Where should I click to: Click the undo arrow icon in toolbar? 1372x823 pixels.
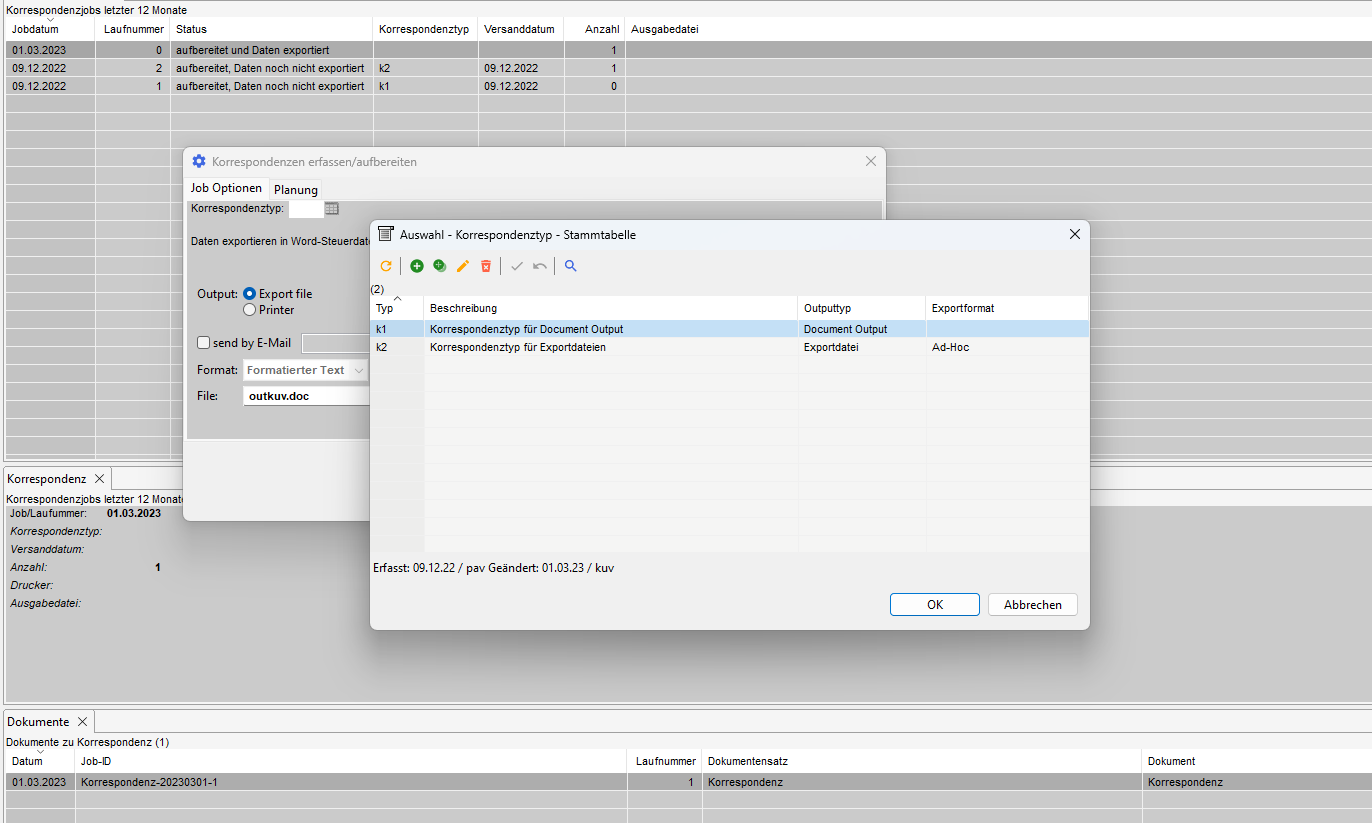540,266
